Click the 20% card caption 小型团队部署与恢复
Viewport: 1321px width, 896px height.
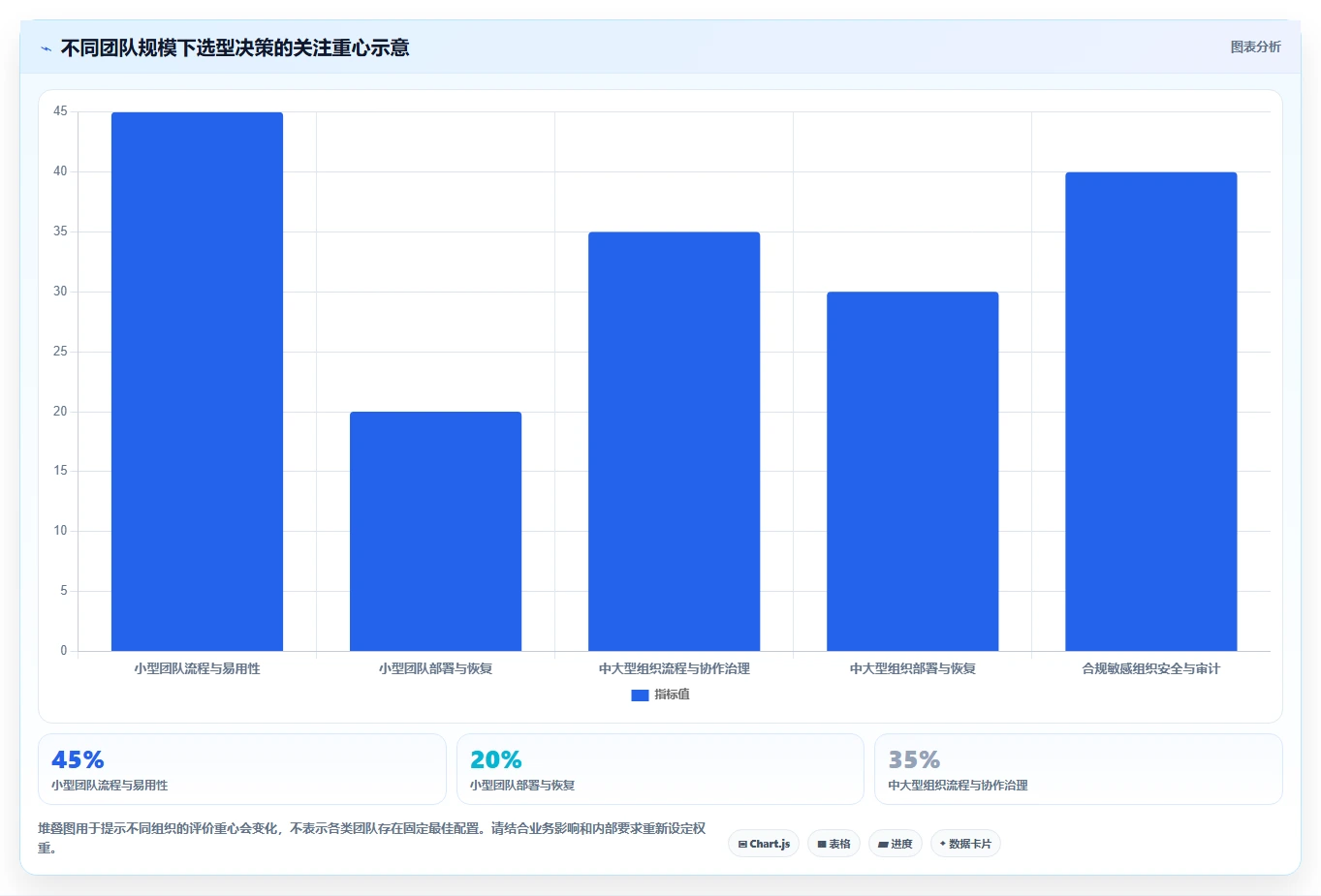522,786
